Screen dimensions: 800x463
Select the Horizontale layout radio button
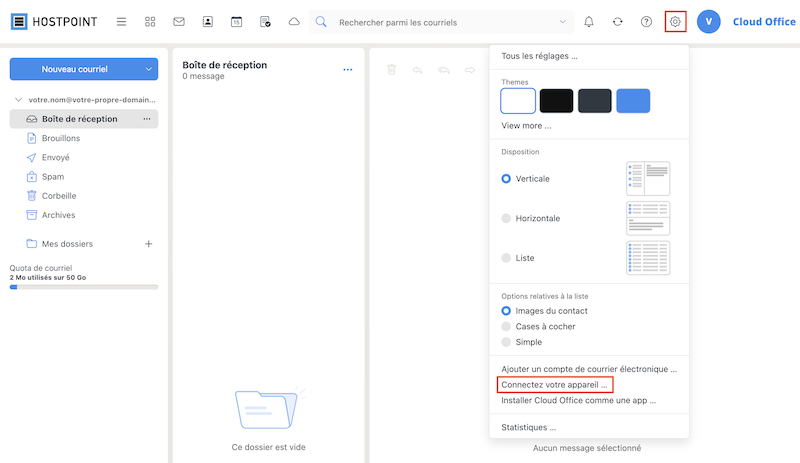[x=506, y=218]
